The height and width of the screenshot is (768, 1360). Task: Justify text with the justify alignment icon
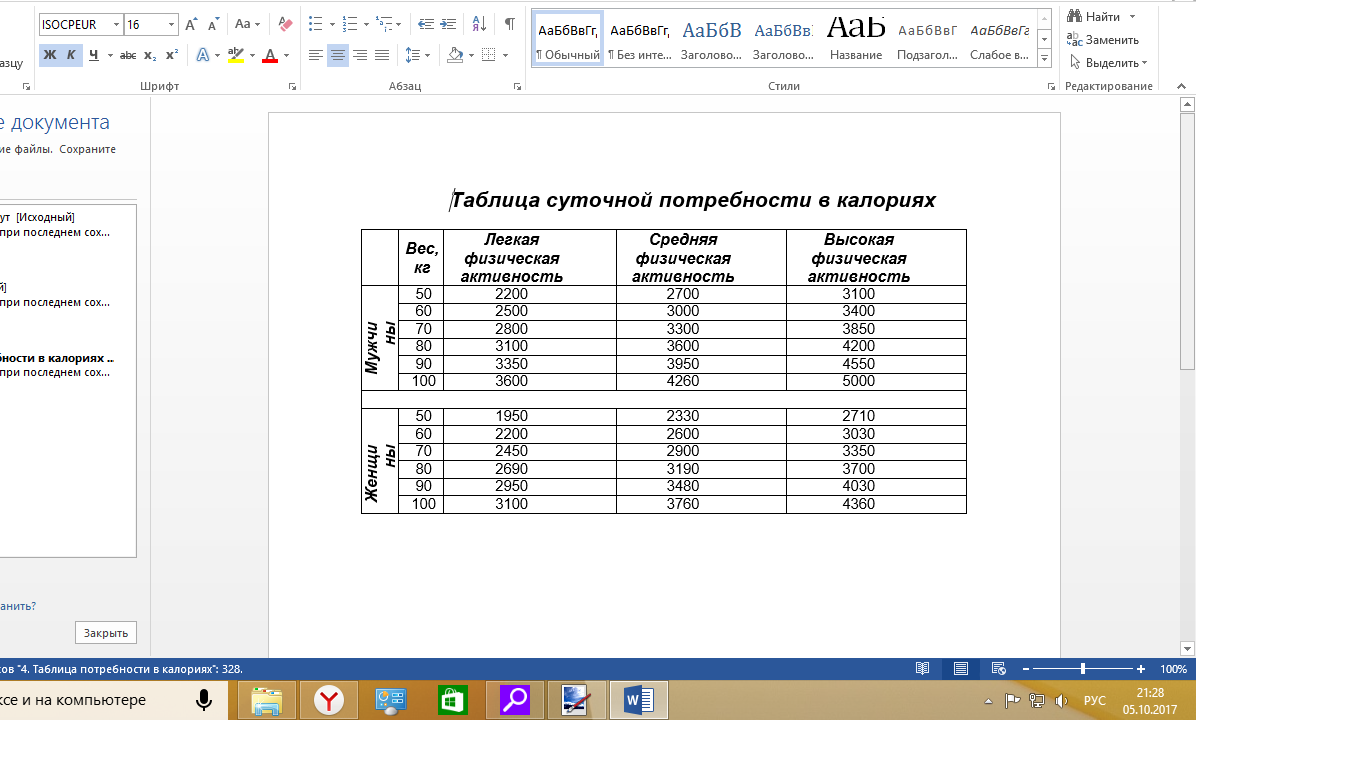pos(382,55)
